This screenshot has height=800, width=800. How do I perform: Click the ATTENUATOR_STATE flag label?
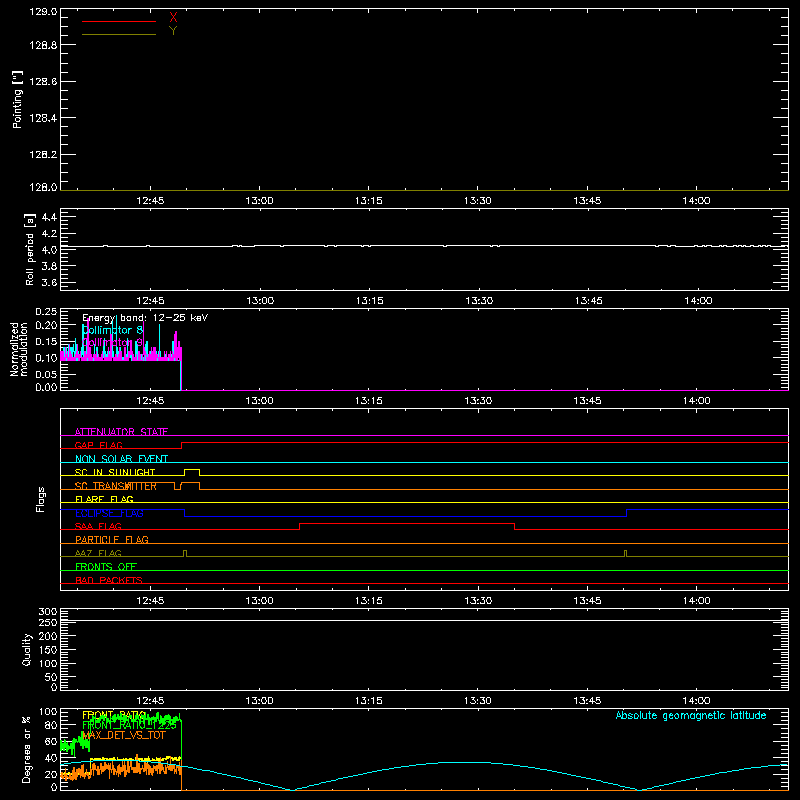pos(121,432)
